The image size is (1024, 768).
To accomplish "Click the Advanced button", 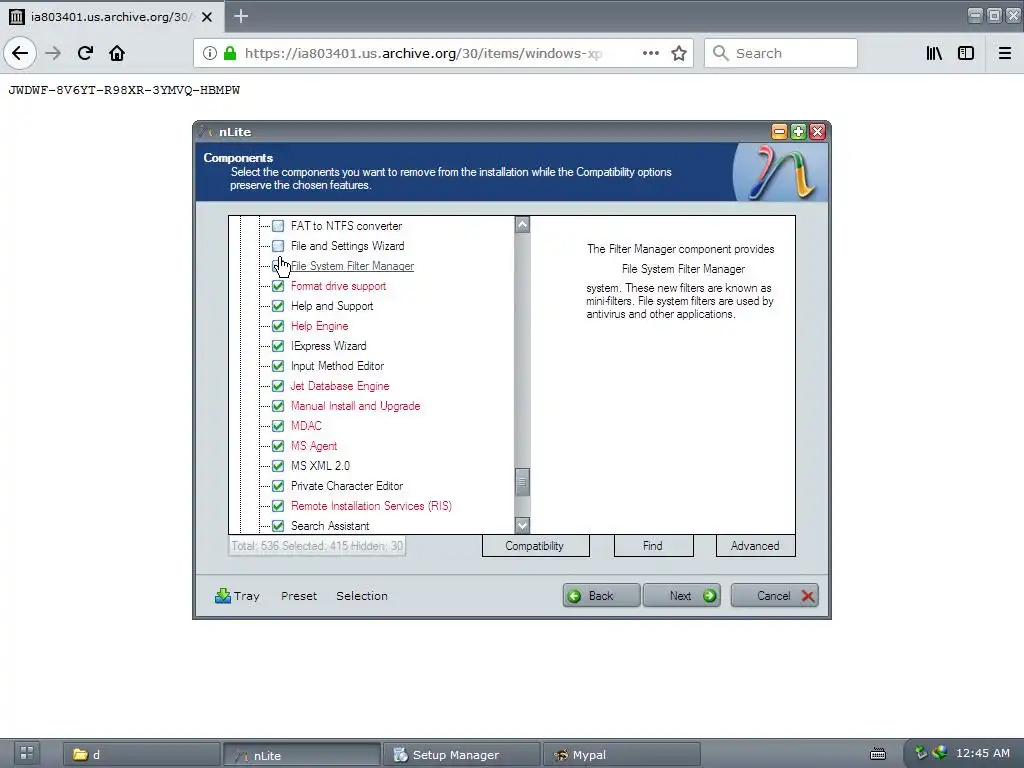I will 756,546.
